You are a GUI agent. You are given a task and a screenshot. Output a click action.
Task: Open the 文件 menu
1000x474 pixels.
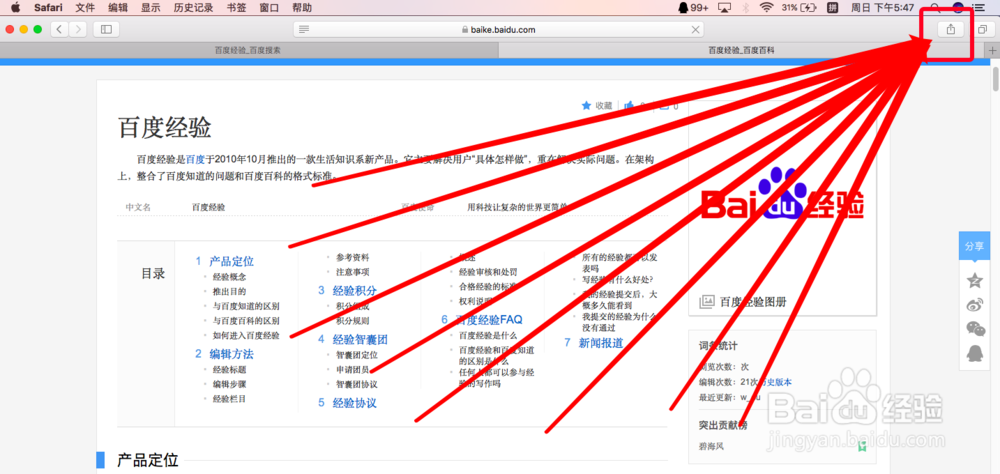click(85, 8)
